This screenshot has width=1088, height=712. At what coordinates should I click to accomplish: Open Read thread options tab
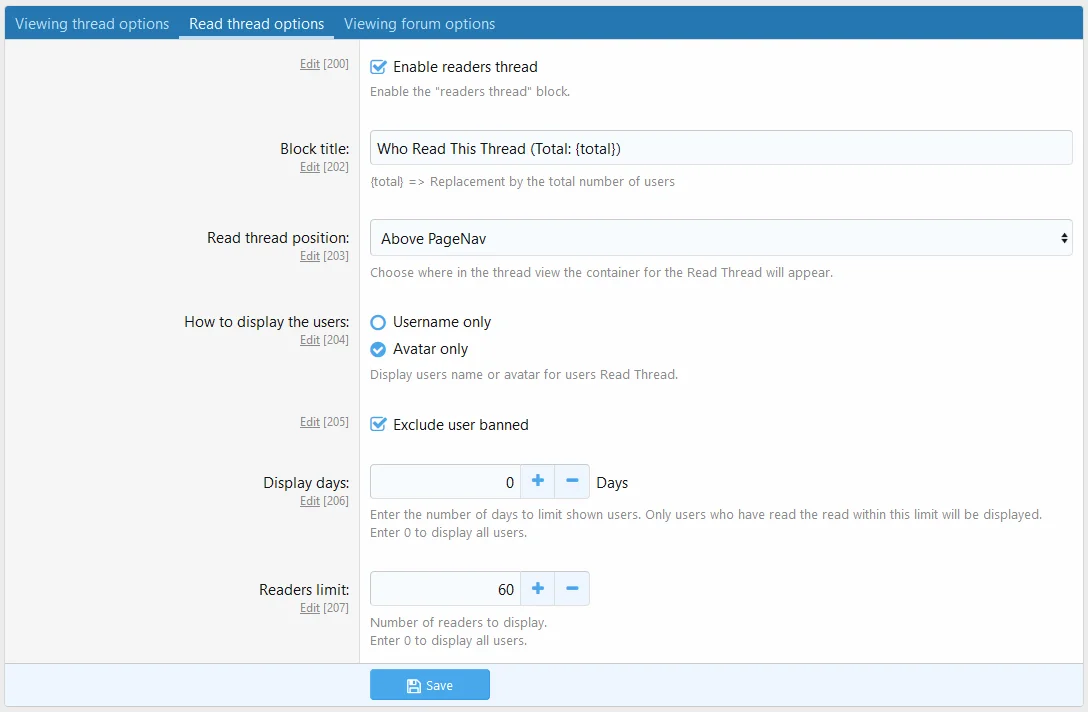256,24
